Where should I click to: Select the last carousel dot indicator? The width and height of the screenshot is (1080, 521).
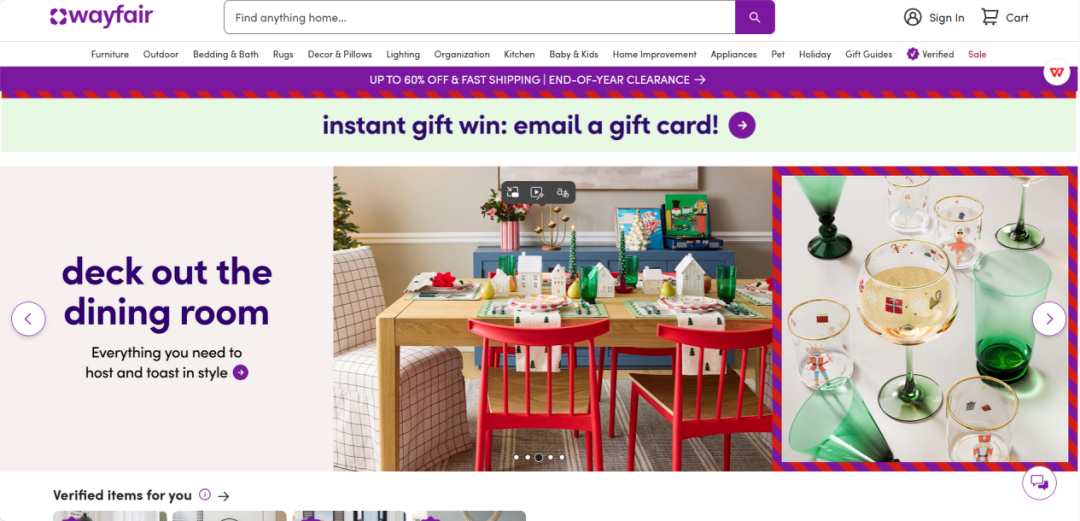pyautogui.click(x=561, y=457)
